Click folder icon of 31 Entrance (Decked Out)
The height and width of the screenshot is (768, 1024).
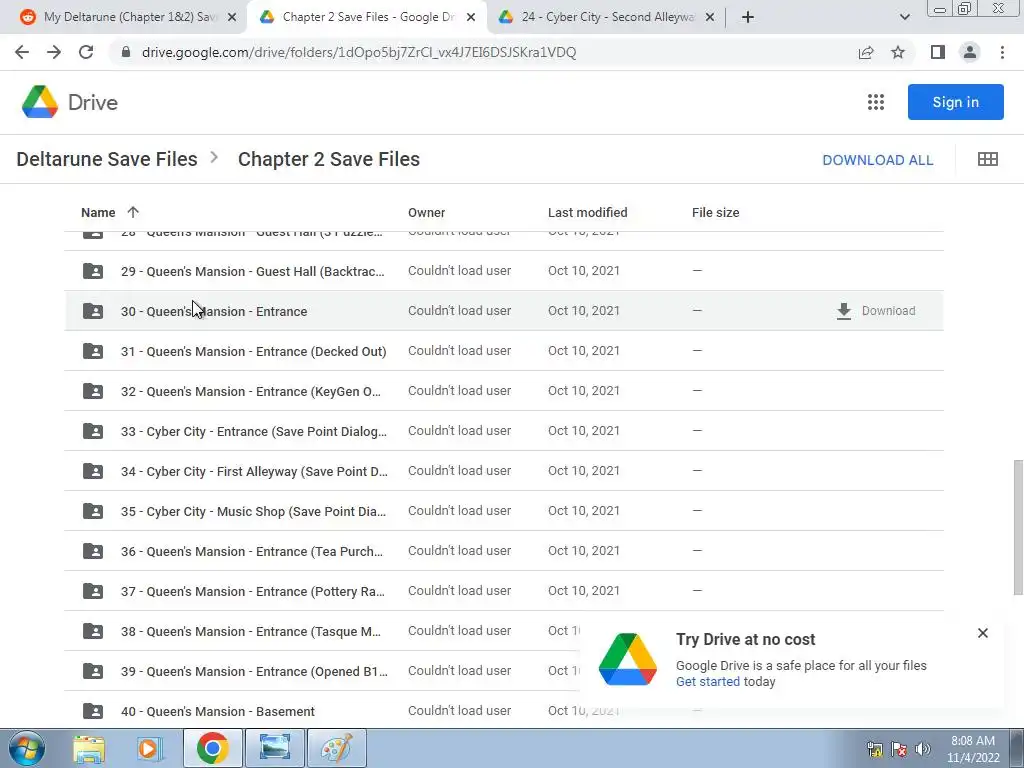coord(93,351)
